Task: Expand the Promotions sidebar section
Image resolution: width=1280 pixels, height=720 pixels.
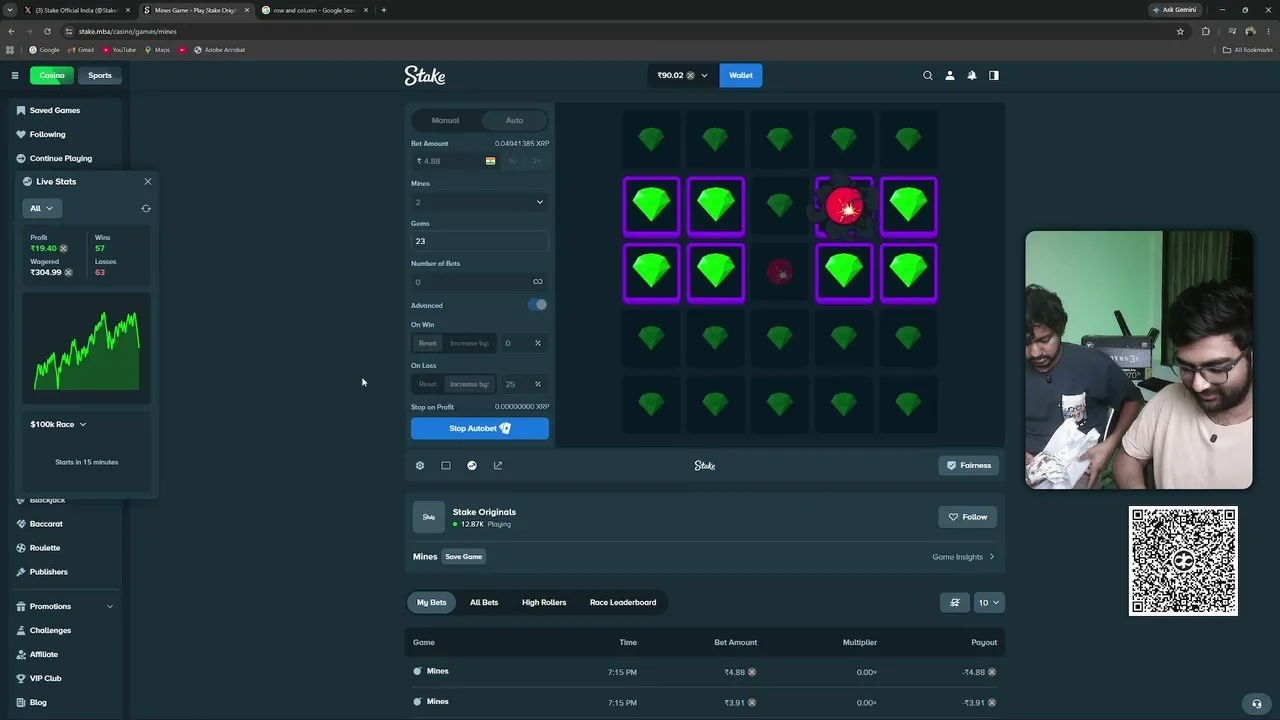Action: coord(65,606)
